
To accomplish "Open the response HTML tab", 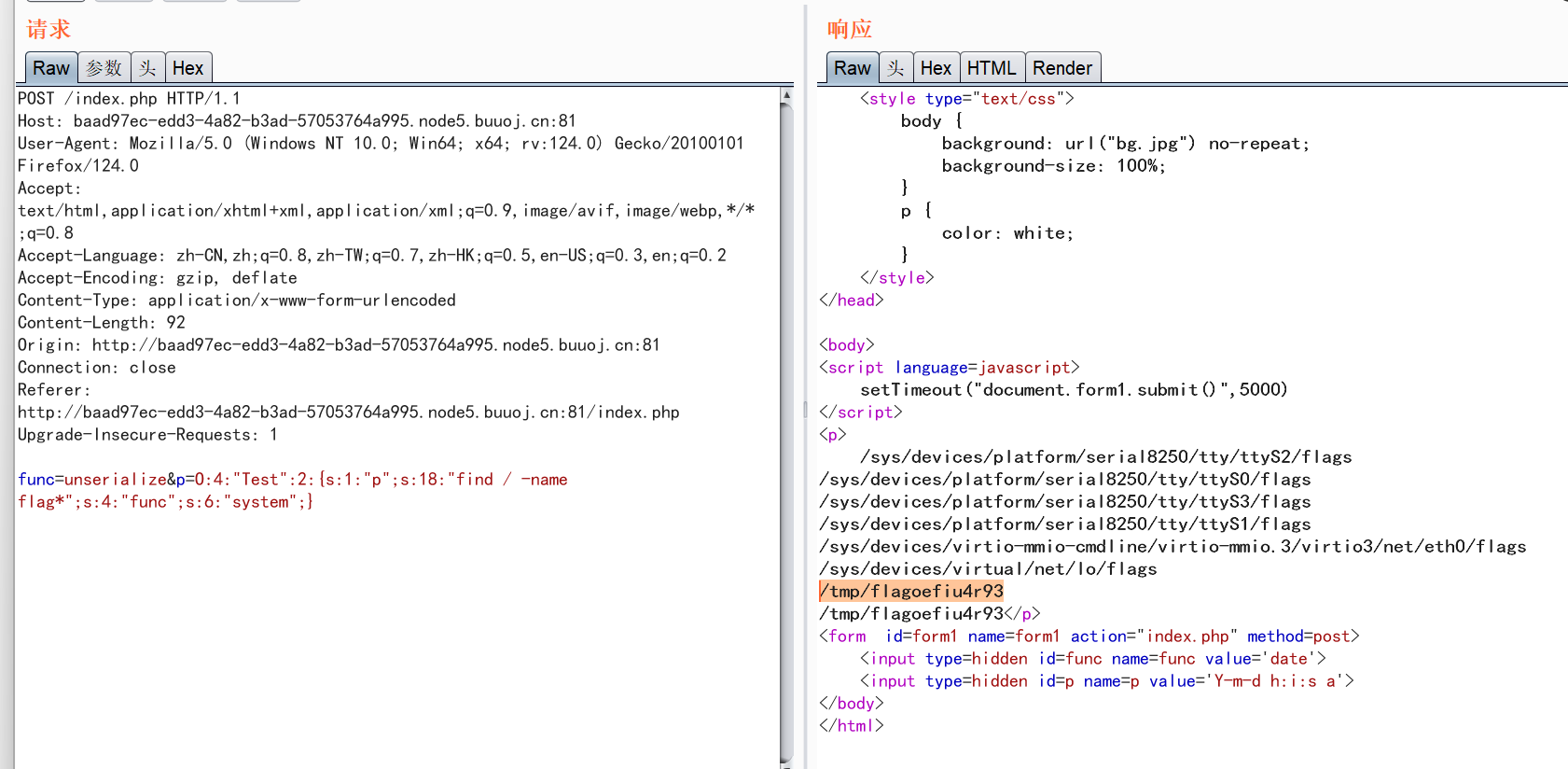I will pyautogui.click(x=992, y=68).
